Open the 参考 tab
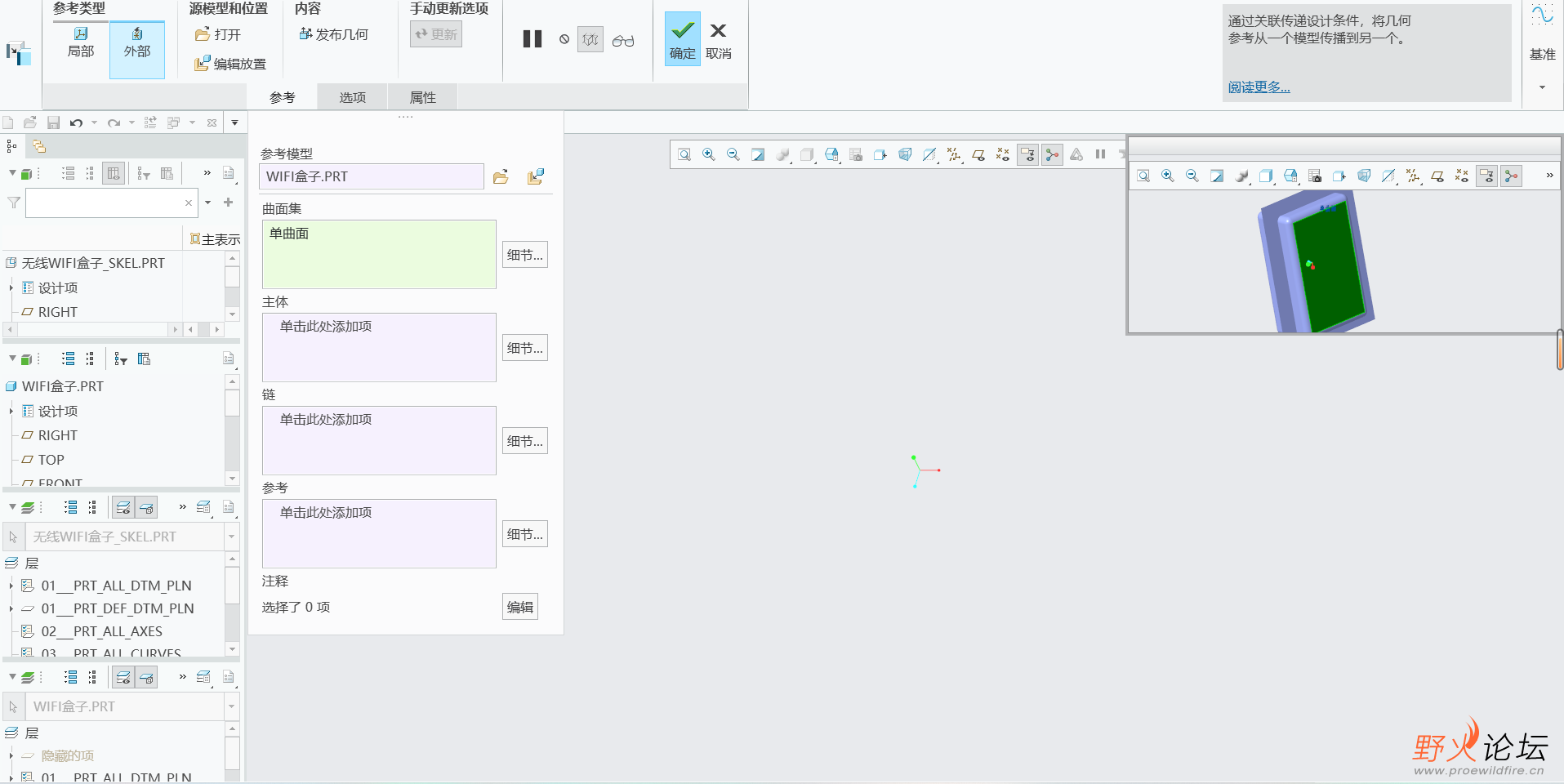Viewport: 1564px width, 784px height. click(283, 97)
